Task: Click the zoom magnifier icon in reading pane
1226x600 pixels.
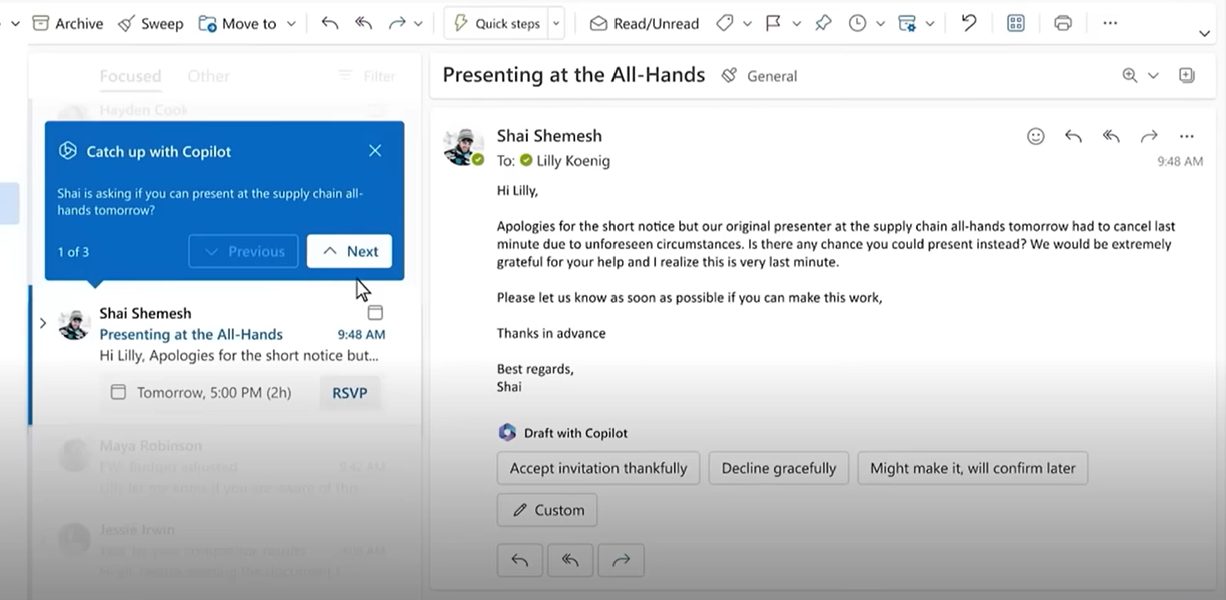Action: [1130, 76]
